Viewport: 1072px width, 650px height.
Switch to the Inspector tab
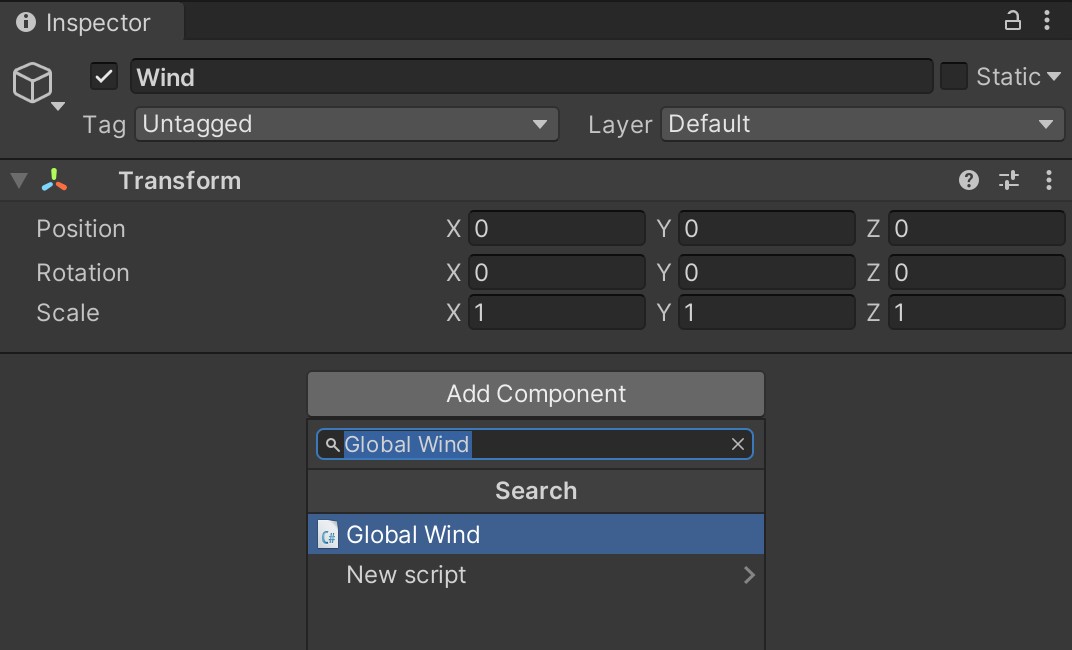(91, 22)
